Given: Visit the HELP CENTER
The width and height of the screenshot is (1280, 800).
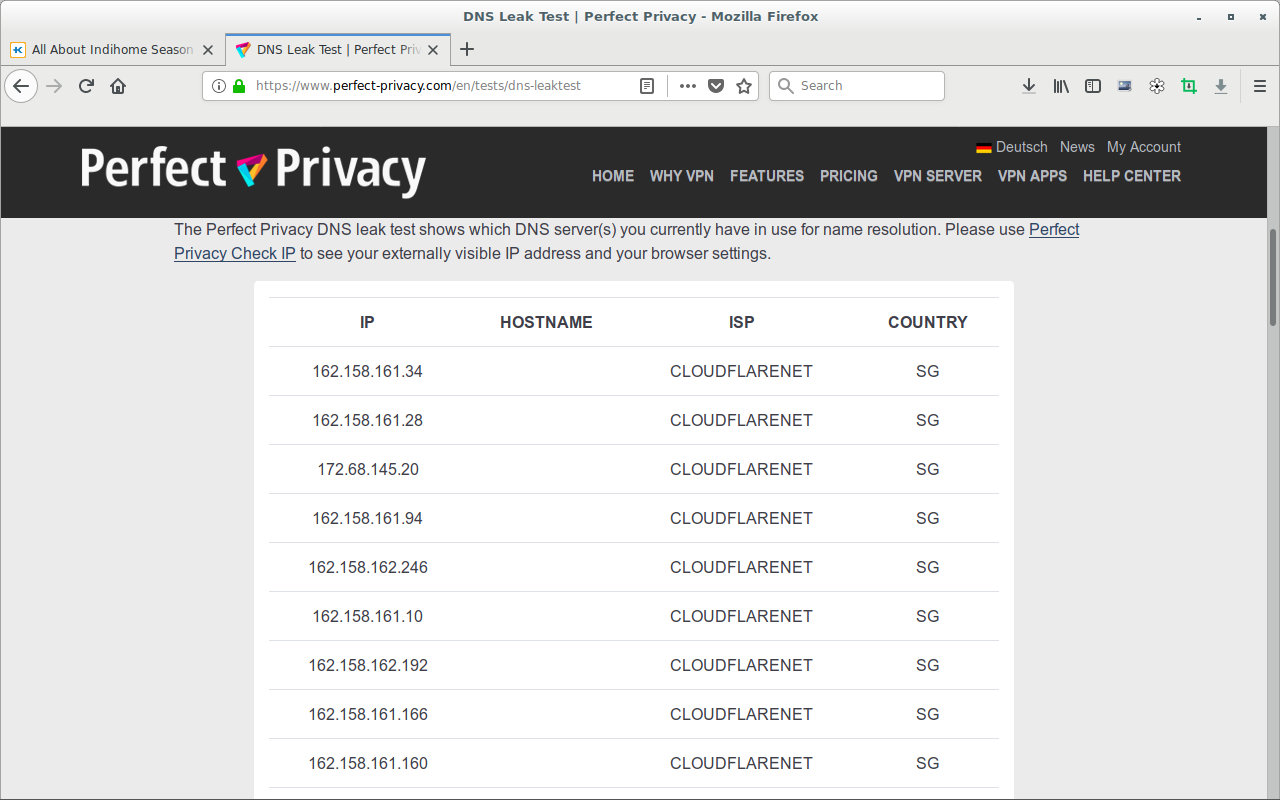Looking at the screenshot, I should (x=1132, y=176).
